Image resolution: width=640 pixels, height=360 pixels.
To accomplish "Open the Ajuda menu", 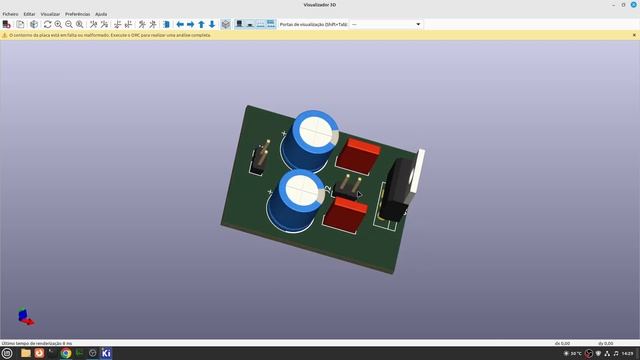I will [x=101, y=14].
